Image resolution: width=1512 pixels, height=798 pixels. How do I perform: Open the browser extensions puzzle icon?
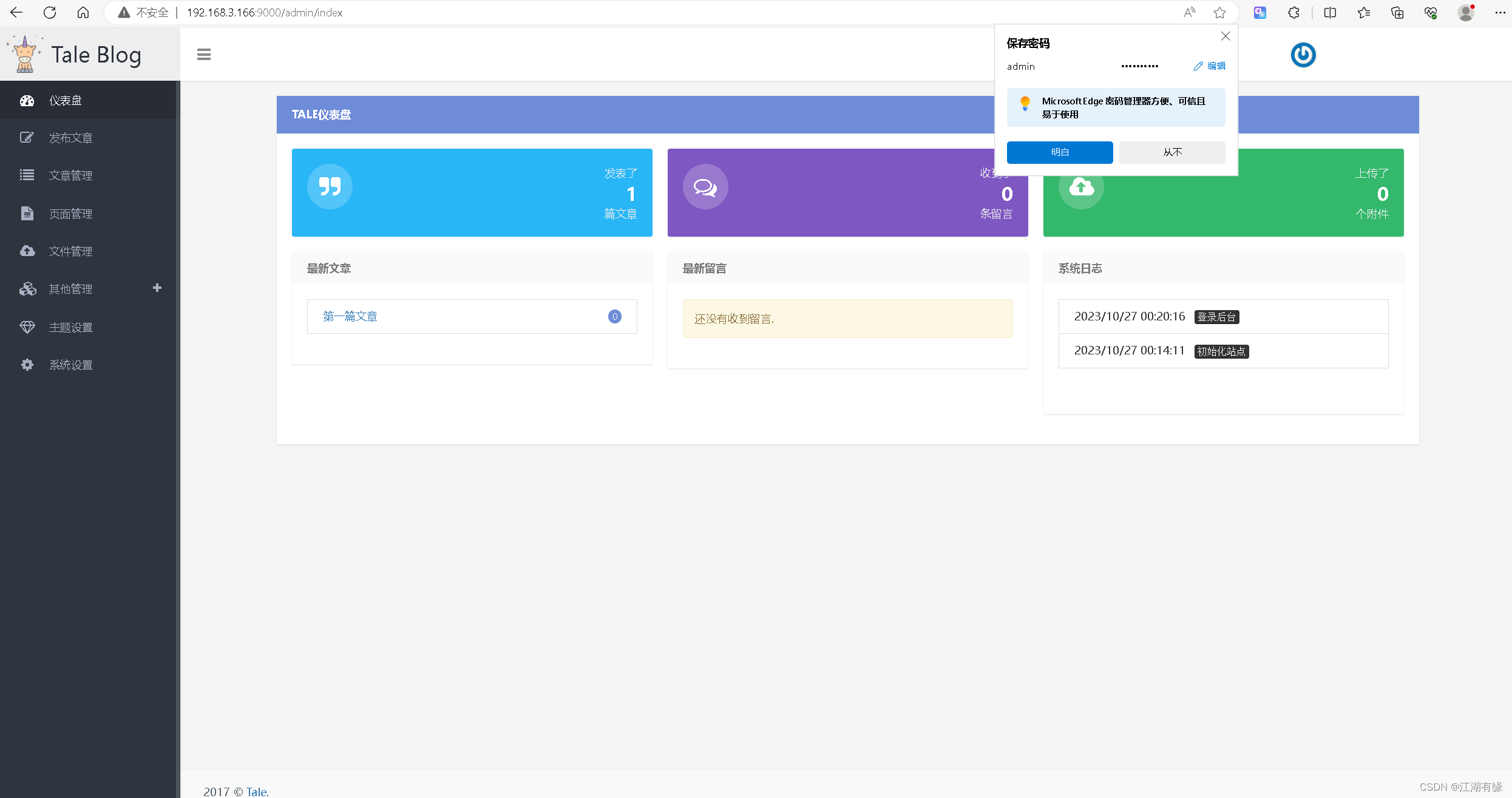coord(1293,12)
